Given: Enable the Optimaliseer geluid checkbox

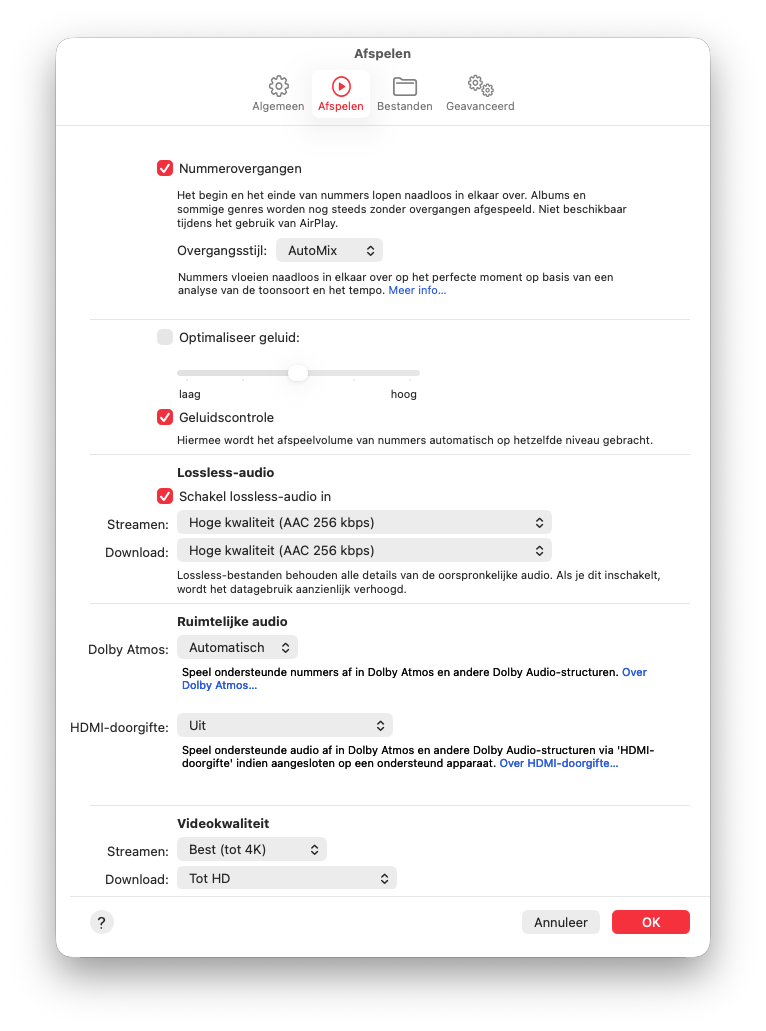Looking at the screenshot, I should click(165, 337).
